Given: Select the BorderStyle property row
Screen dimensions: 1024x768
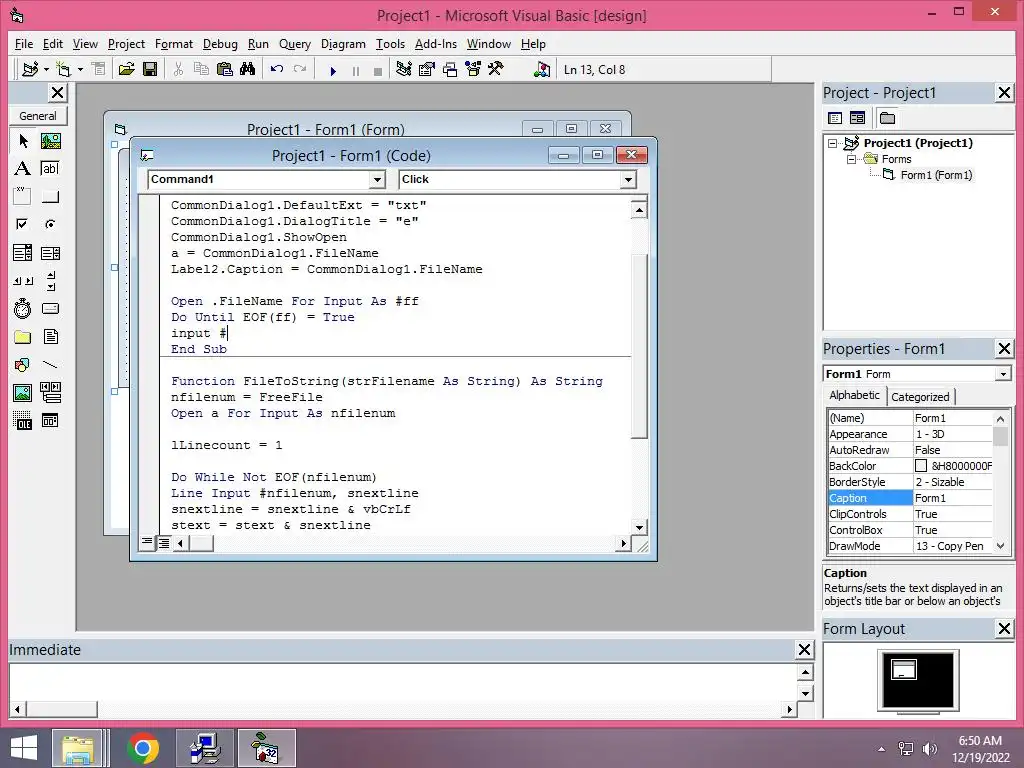Looking at the screenshot, I should pyautogui.click(x=910, y=482).
